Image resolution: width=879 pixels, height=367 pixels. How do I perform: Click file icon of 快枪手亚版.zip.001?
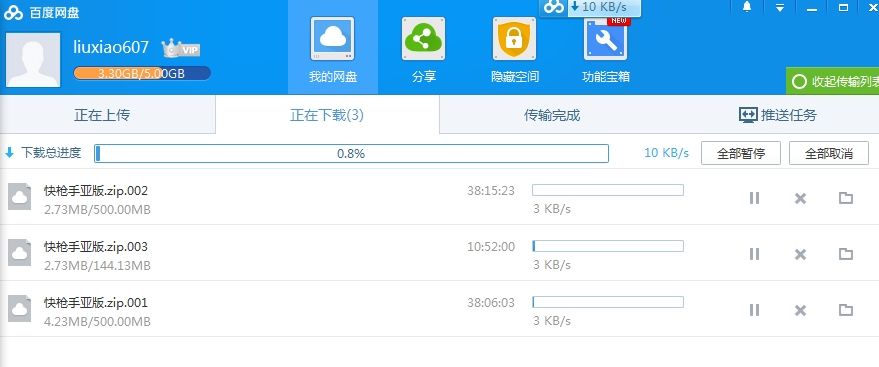click(x=20, y=309)
